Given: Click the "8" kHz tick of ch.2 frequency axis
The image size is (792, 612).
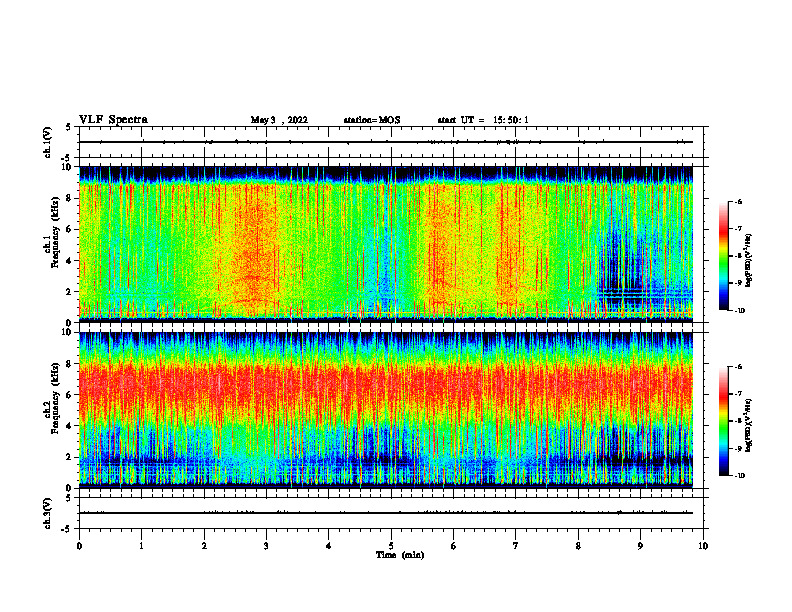Looking at the screenshot, I should (69, 364).
